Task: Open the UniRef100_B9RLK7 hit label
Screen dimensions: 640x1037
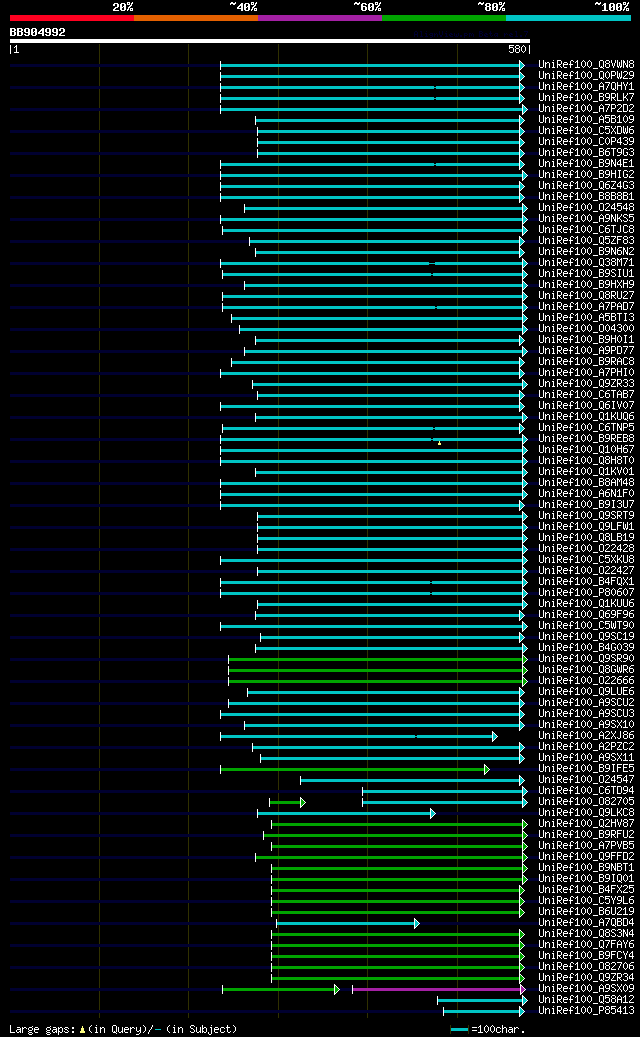Action: [586, 98]
